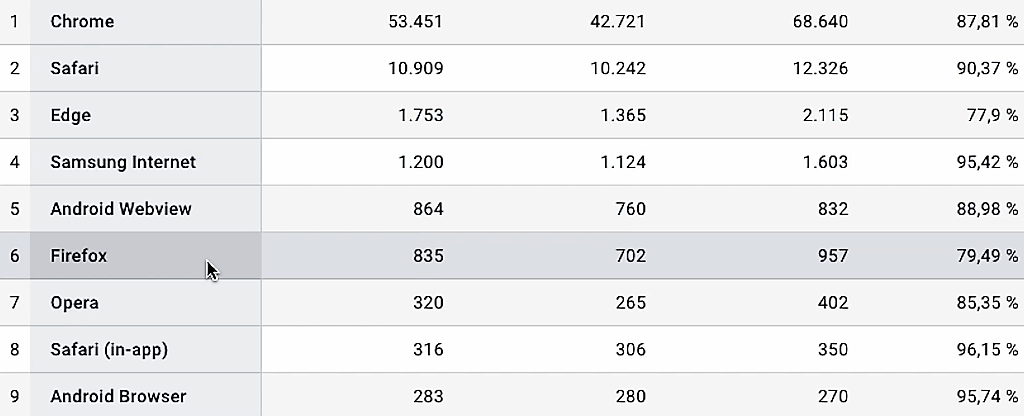The image size is (1024, 416).
Task: Click Opera's 265 value
Action: point(631,303)
